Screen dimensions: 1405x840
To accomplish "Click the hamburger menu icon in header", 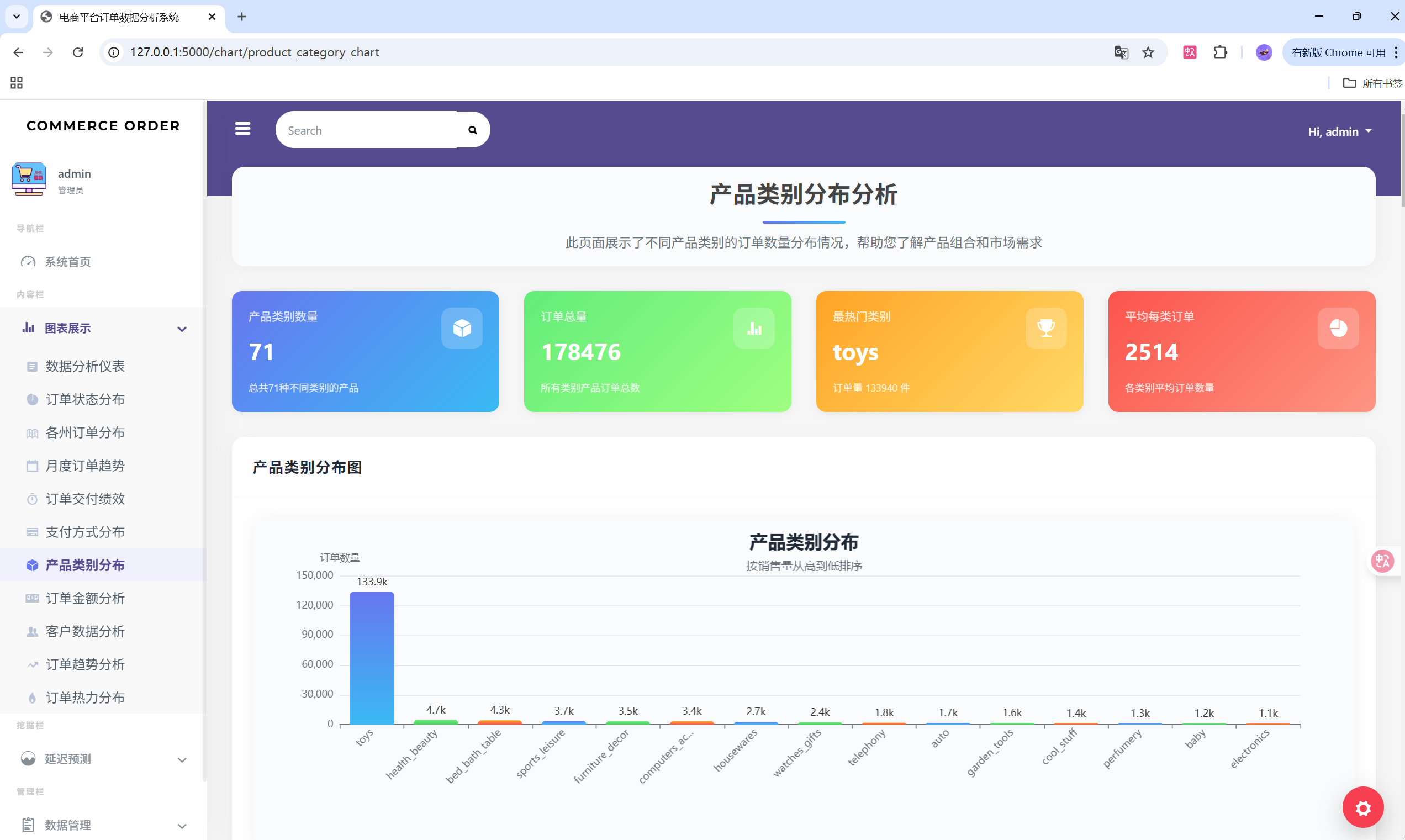I will click(x=242, y=129).
